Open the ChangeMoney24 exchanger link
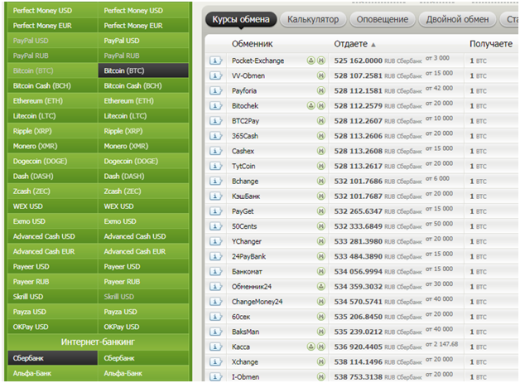The width and height of the screenshot is (520, 383). tap(257, 302)
